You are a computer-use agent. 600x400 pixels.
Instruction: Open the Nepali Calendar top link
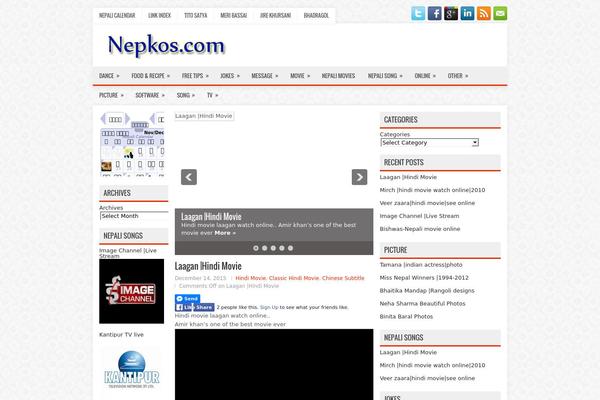[x=117, y=15]
